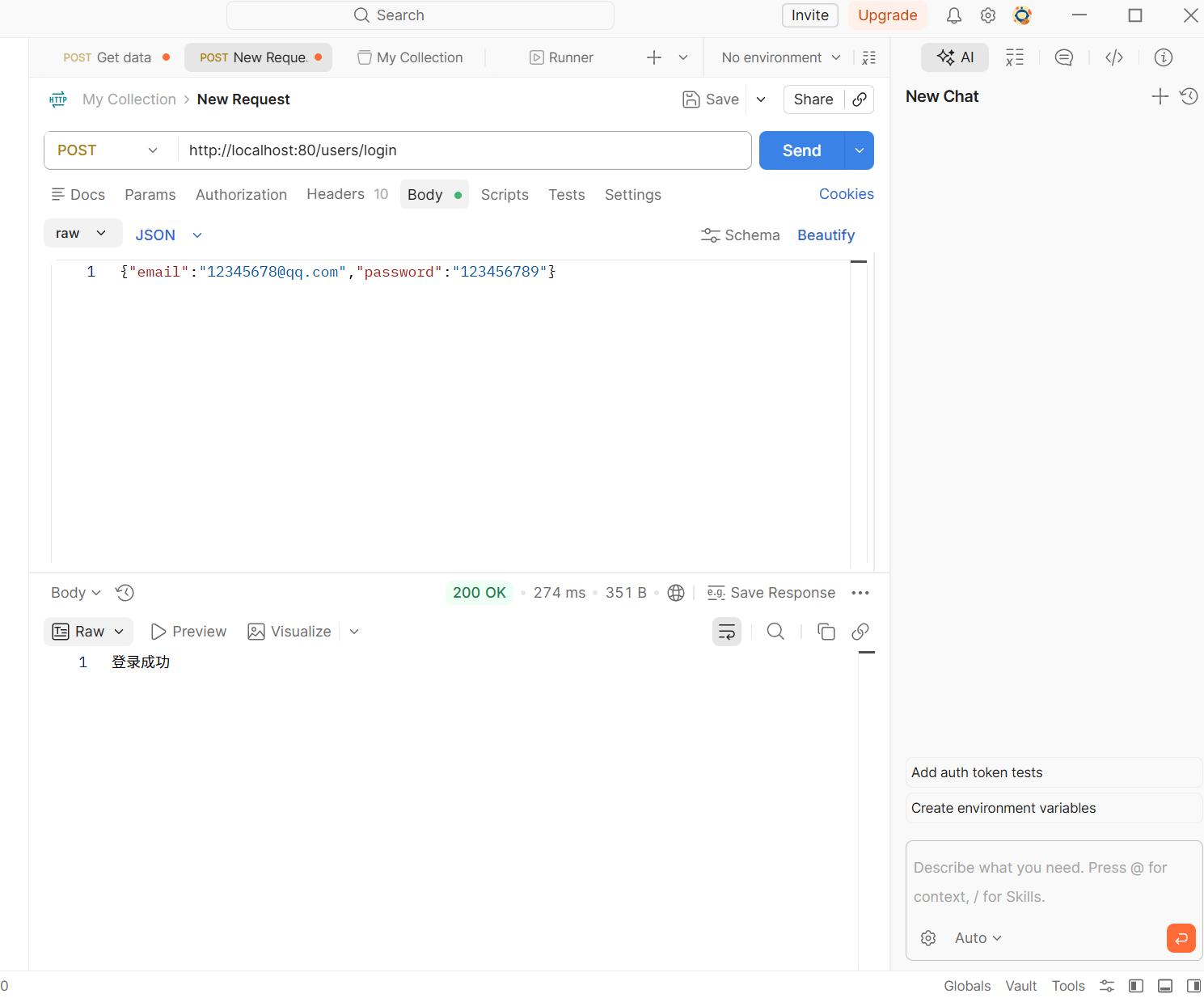Toggle the right sidebar layout icon
Screen dimensions: 1204x998
(1193, 986)
